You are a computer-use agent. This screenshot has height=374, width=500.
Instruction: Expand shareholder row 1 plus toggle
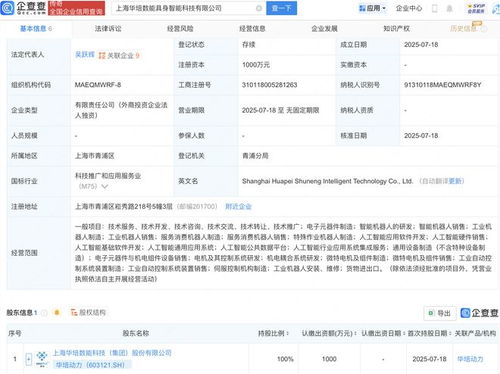[29, 359]
